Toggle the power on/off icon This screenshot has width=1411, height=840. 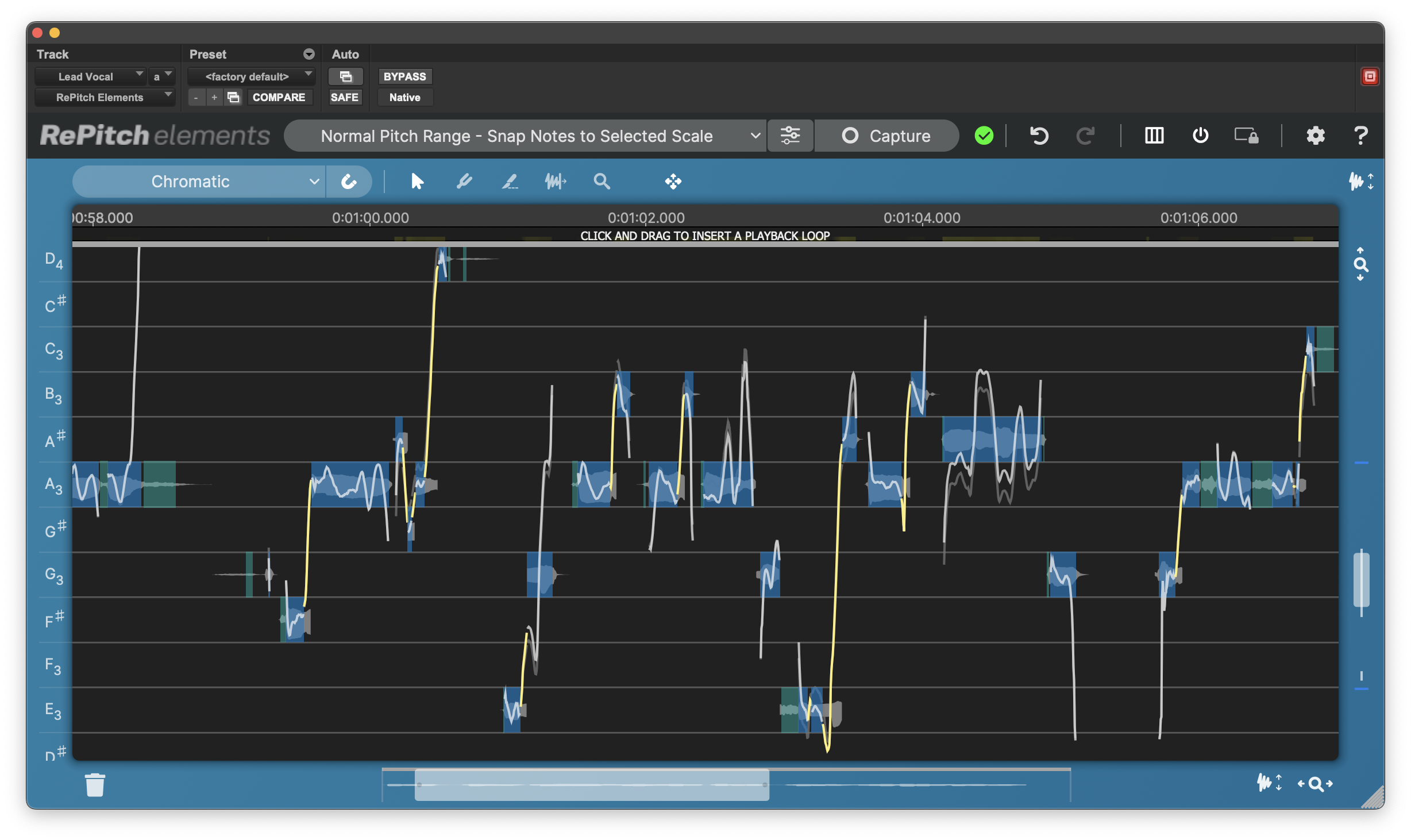click(1200, 136)
